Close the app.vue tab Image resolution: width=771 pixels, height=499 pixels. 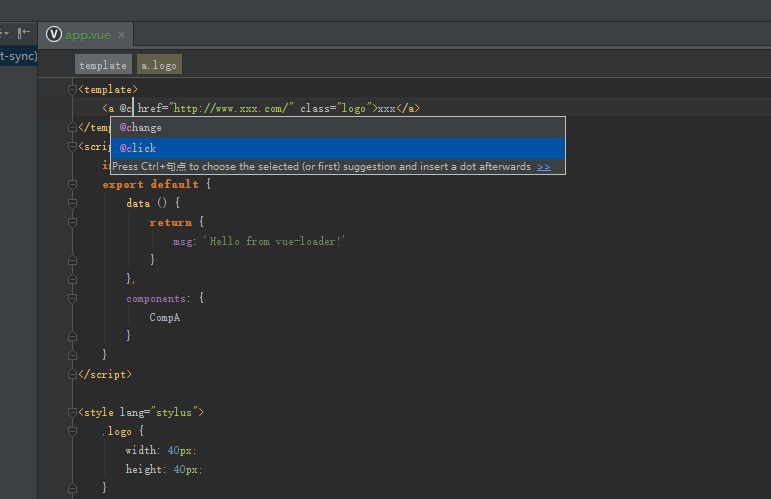pos(121,34)
